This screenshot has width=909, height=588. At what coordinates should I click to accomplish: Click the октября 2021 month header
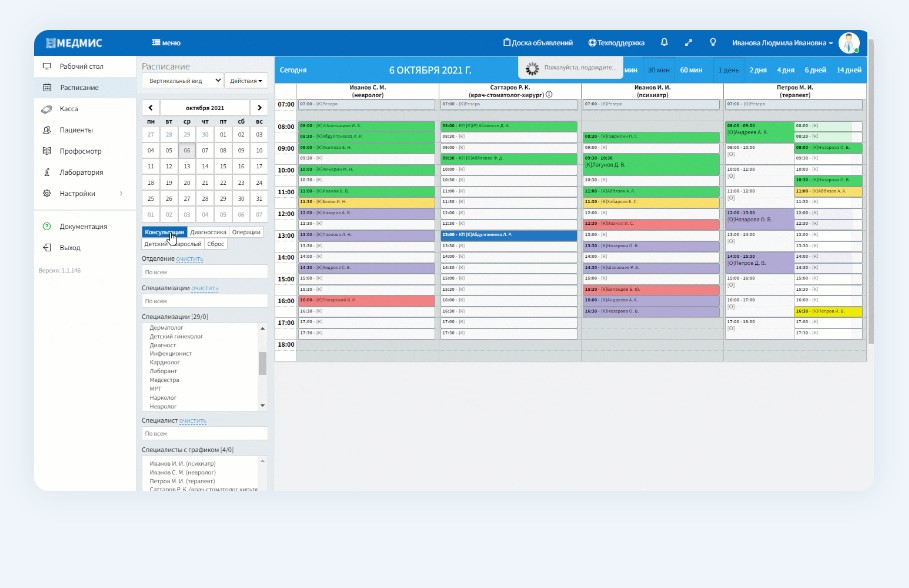205,107
